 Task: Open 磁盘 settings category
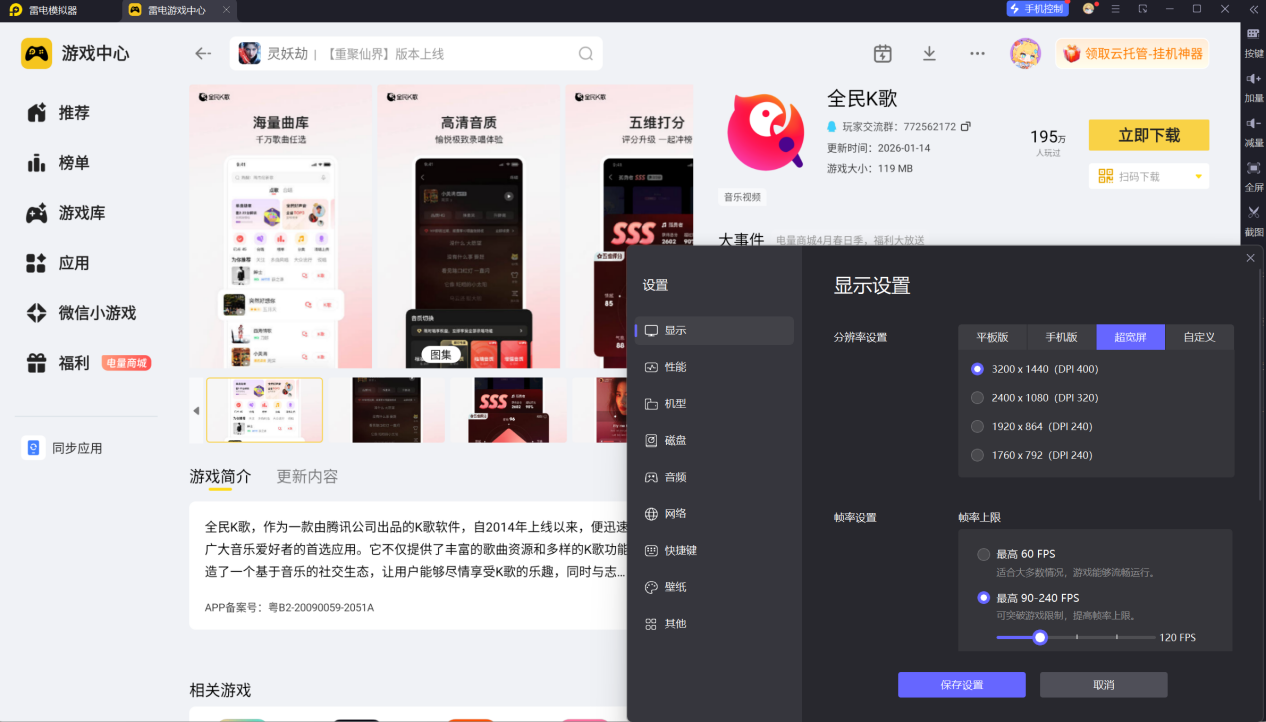[714, 440]
